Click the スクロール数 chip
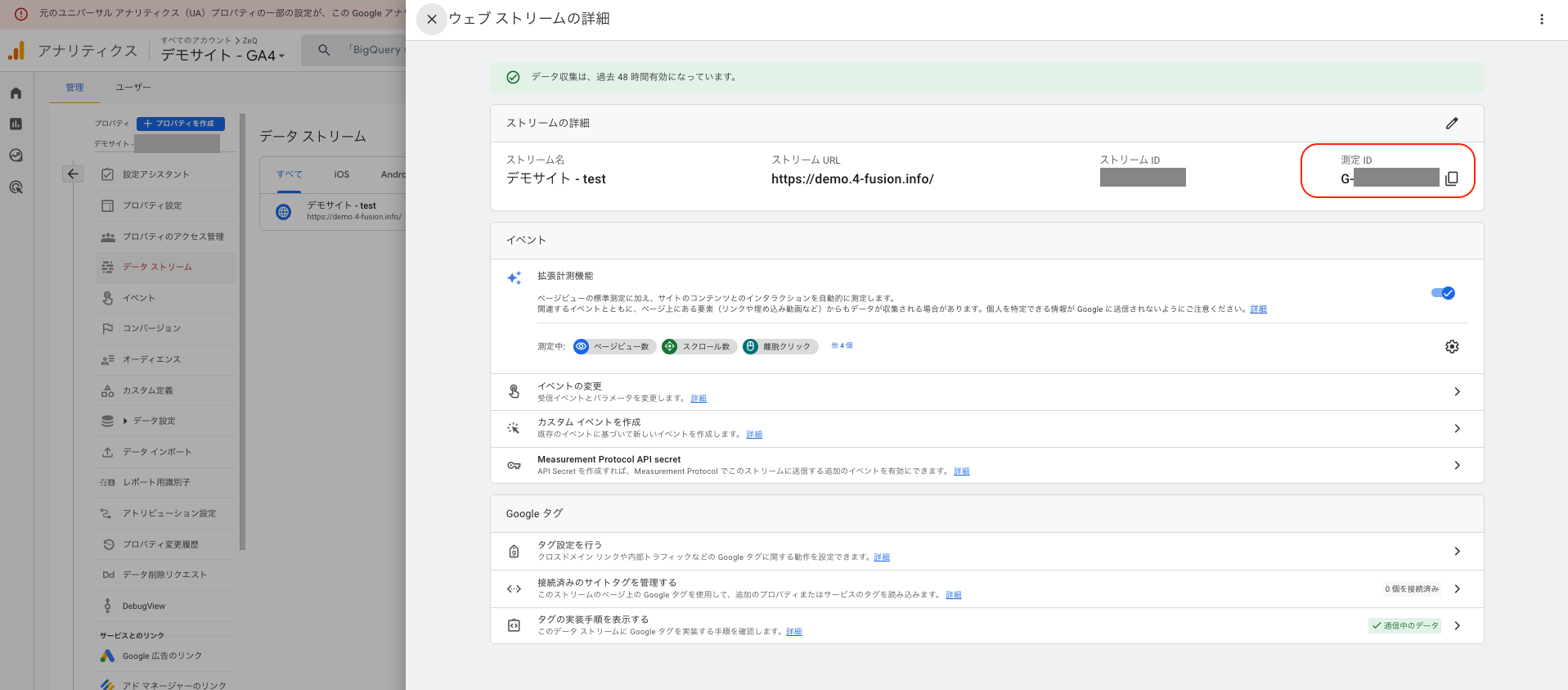 click(699, 346)
